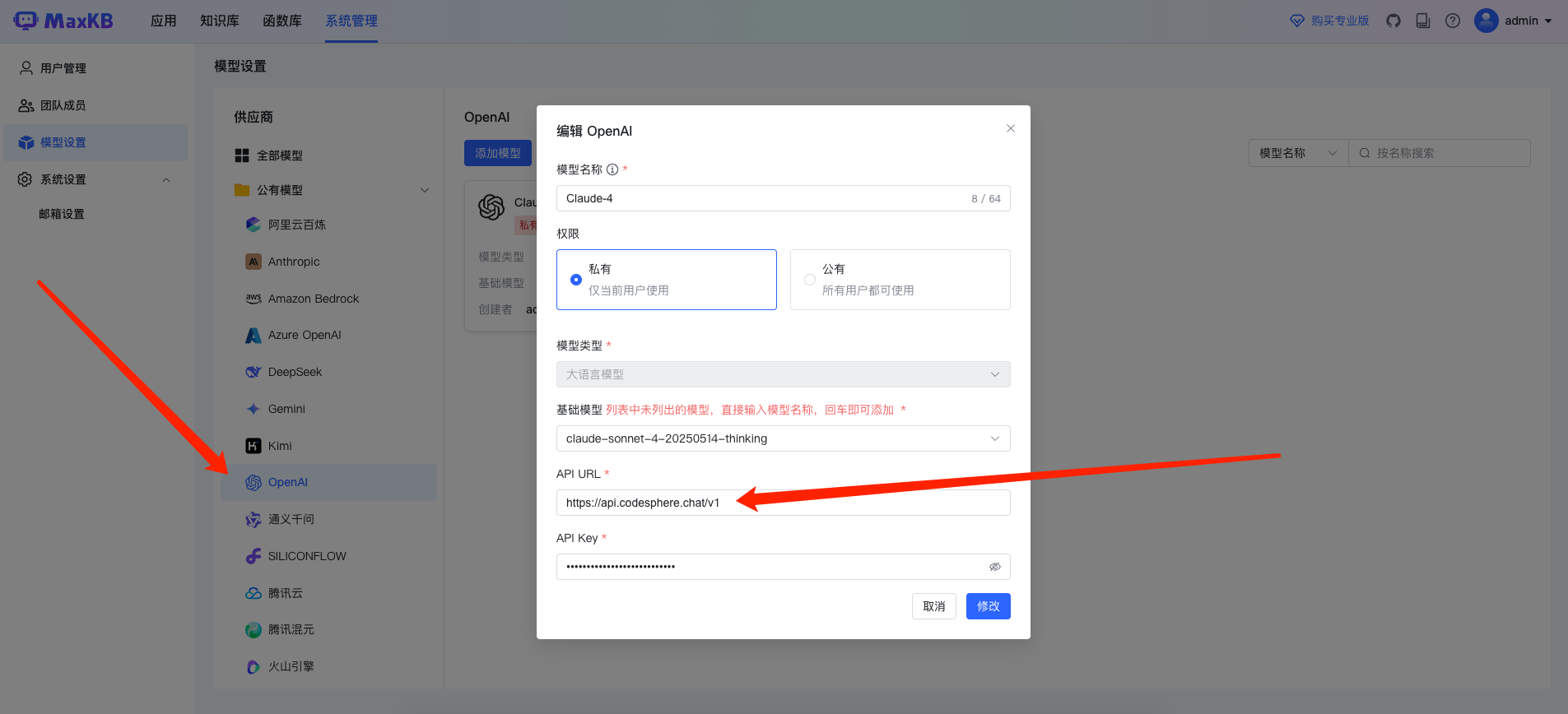Select Anthropic provider label
Image resolution: width=1568 pixels, height=714 pixels.
coord(294,262)
